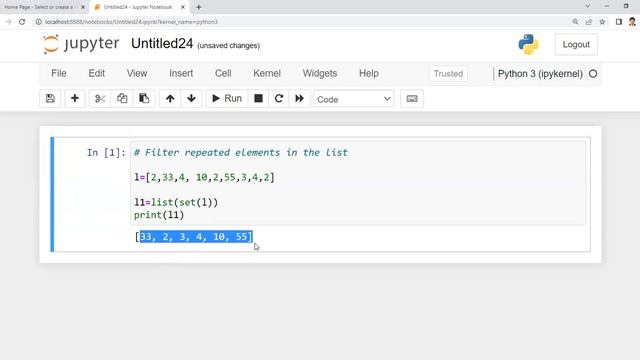The image size is (640, 360).
Task: Open the tab search chevron
Action: [587, 6]
